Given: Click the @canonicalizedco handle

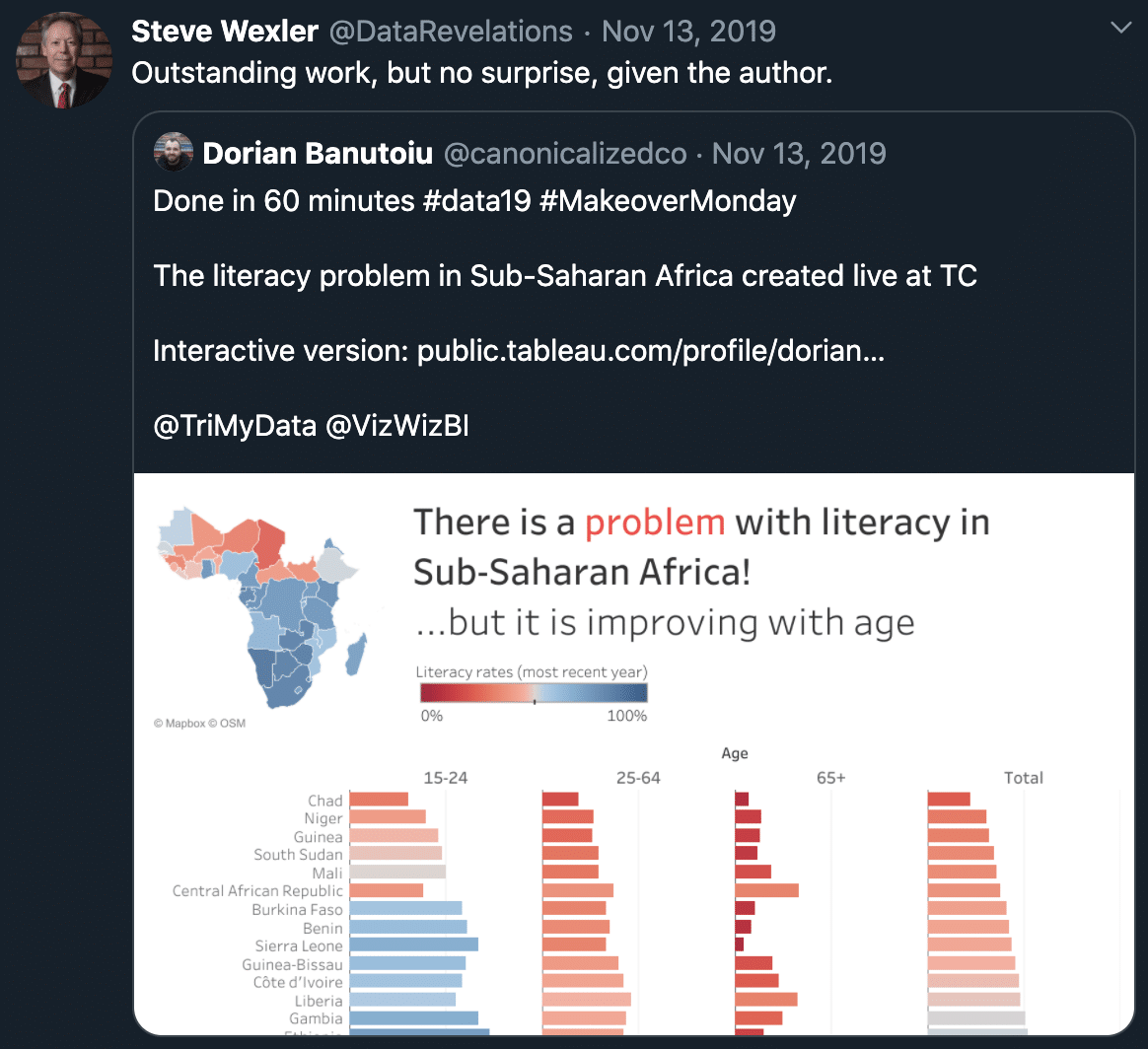Looking at the screenshot, I should click(565, 154).
